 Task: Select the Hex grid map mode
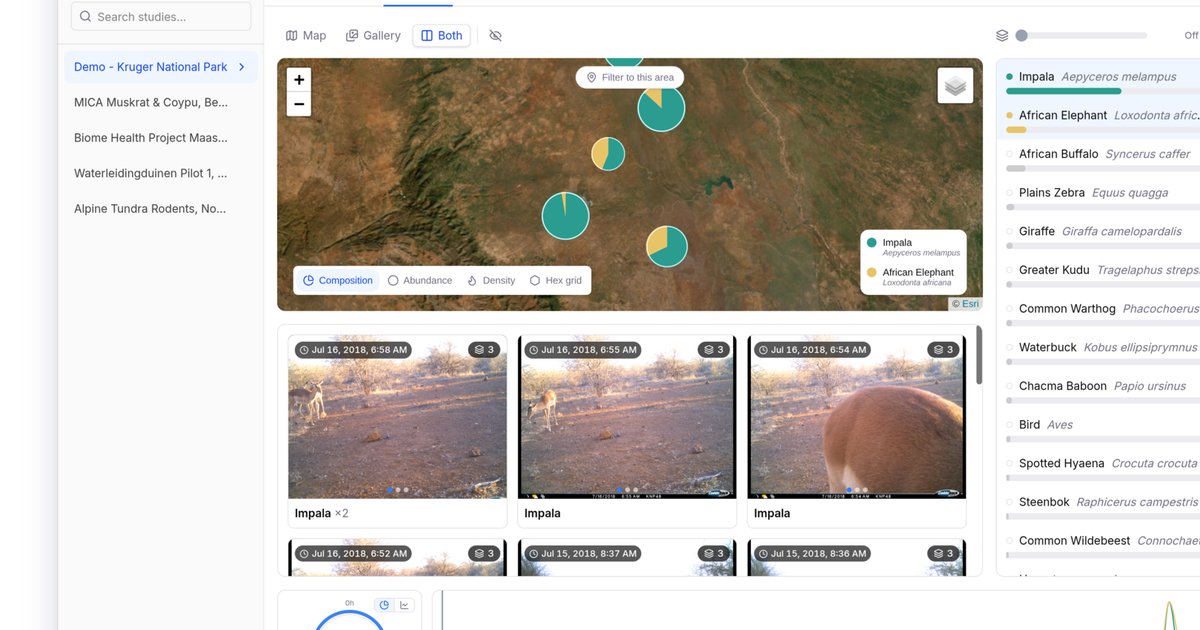click(556, 280)
